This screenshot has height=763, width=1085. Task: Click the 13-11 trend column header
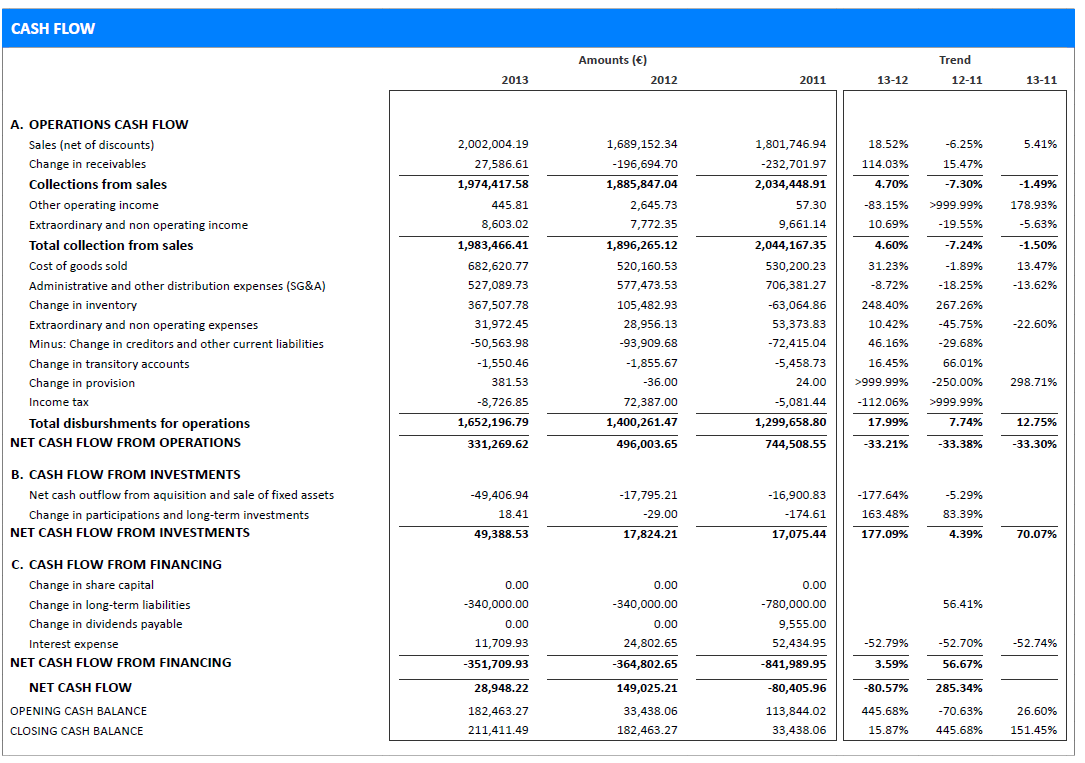(x=1041, y=80)
